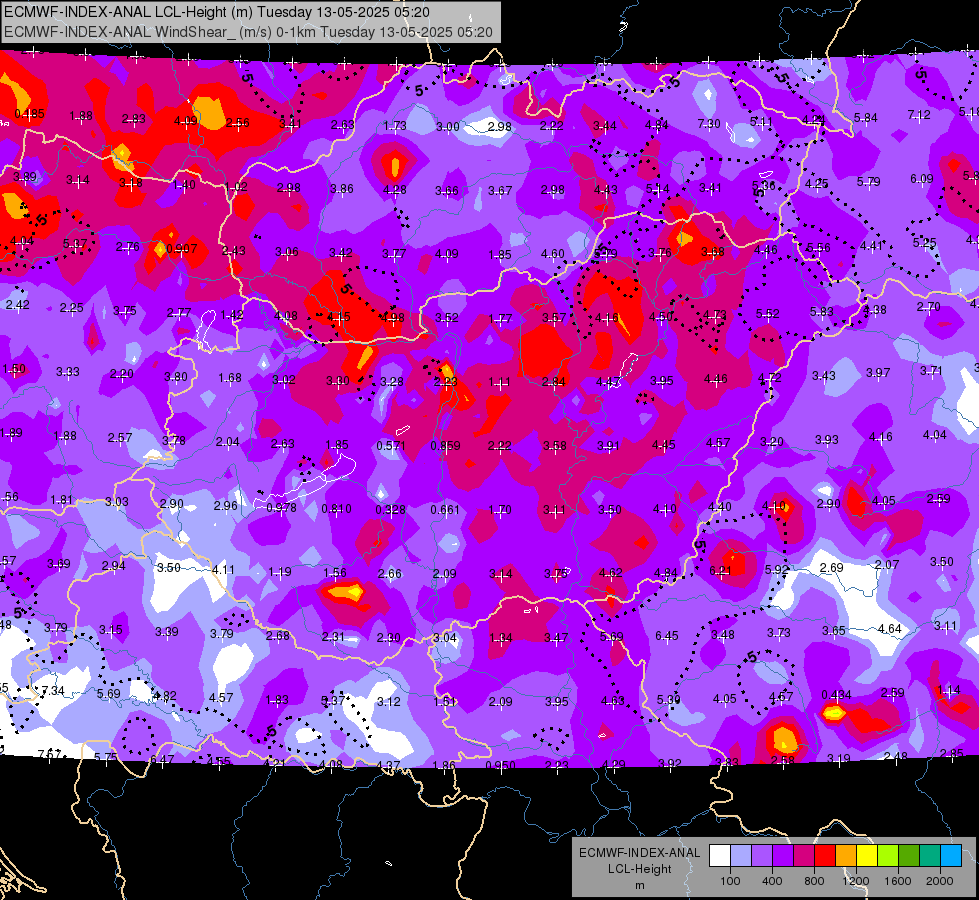Click the grid value 1.02

point(237,186)
